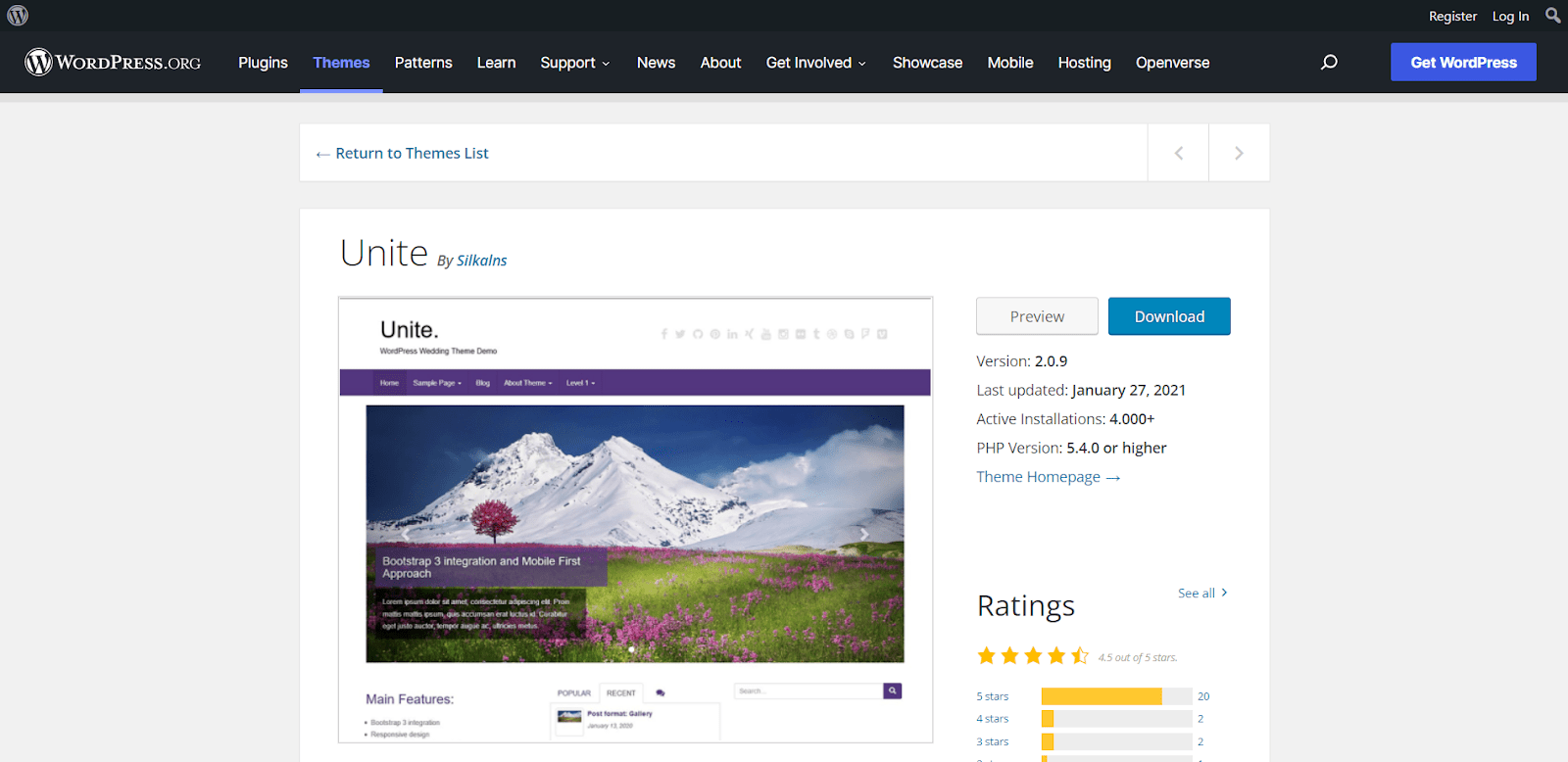Image resolution: width=1568 pixels, height=762 pixels.
Task: Click See all ratings link
Action: 1202,593
